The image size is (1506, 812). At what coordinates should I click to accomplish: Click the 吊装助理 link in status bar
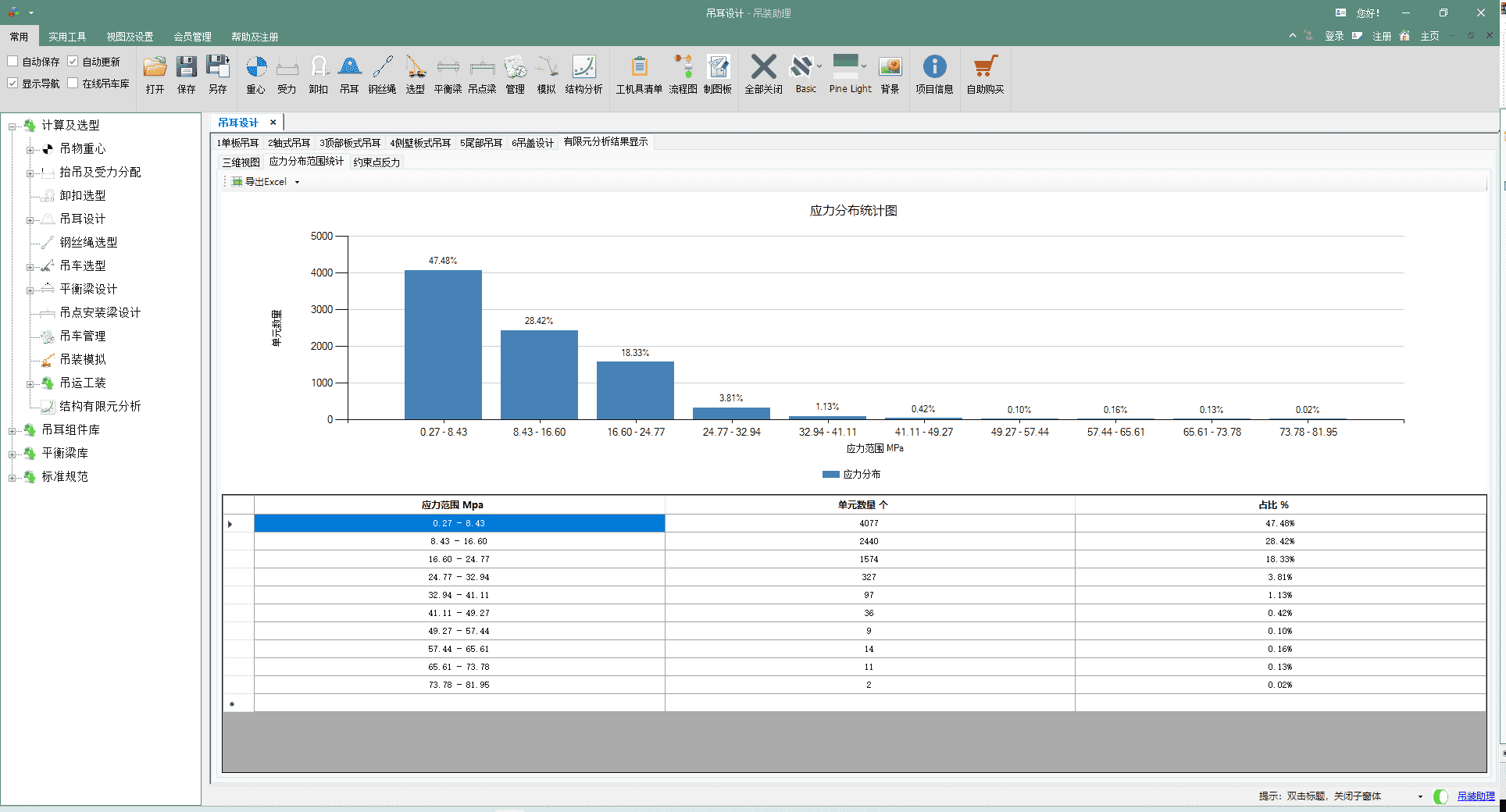click(1476, 796)
